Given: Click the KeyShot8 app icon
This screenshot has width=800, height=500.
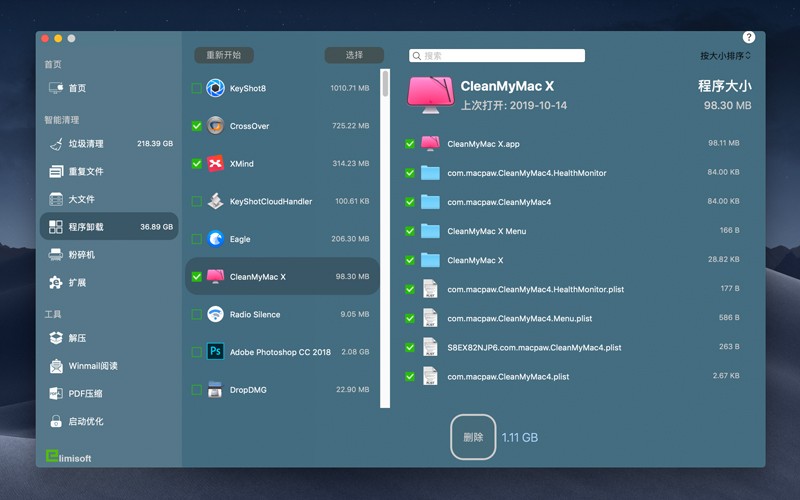Looking at the screenshot, I should (x=215, y=88).
